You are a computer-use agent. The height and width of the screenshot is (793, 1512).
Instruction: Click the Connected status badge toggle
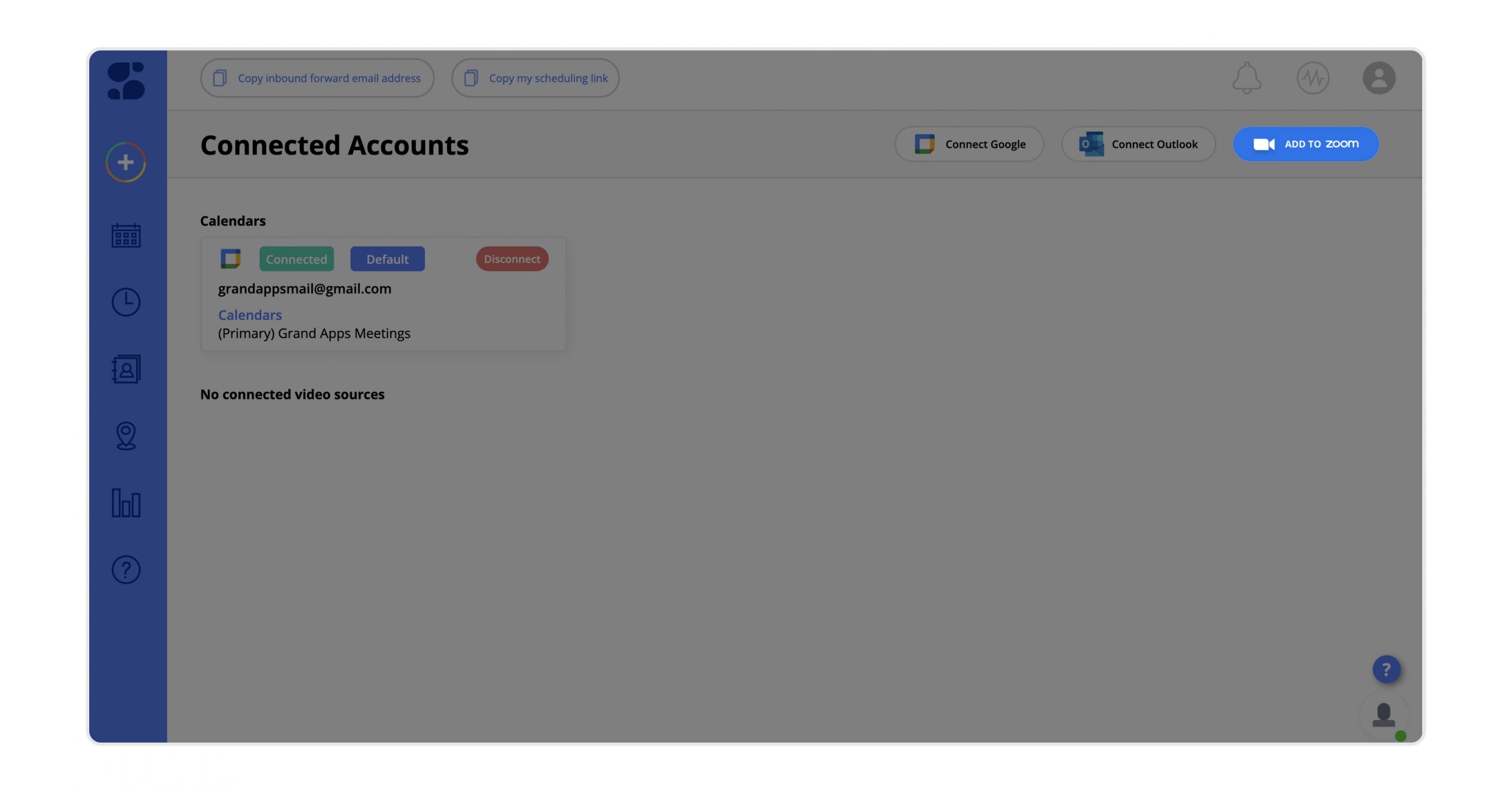296,258
